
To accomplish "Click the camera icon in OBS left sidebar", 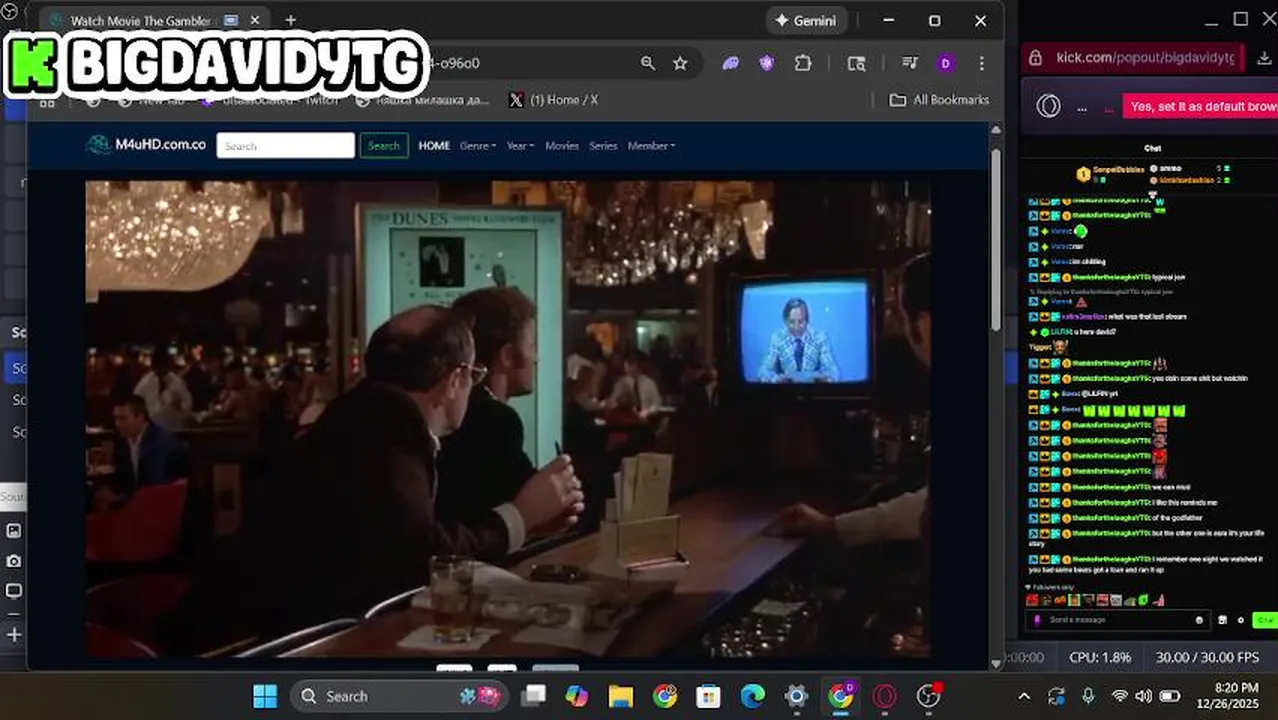I will coord(14,561).
